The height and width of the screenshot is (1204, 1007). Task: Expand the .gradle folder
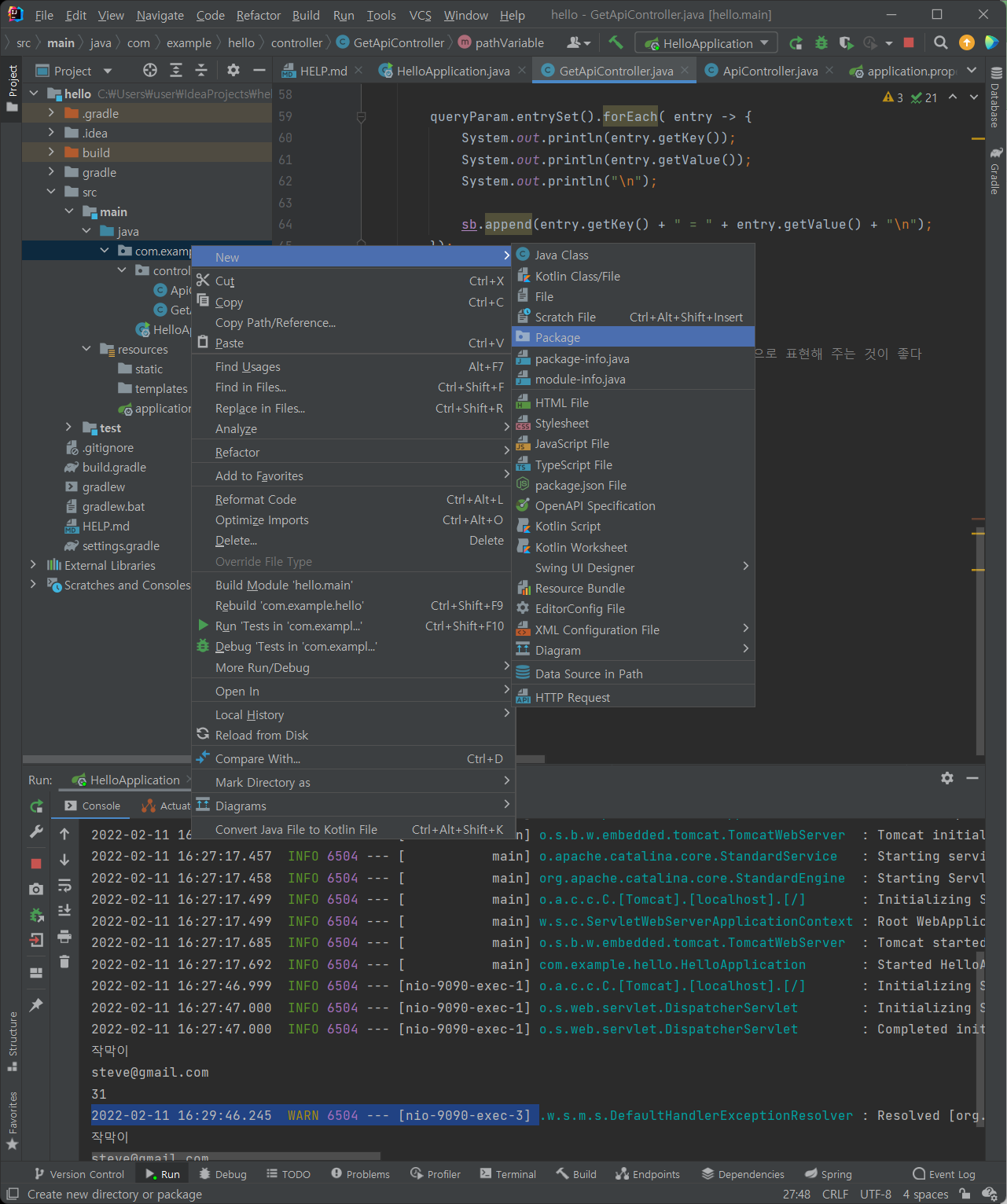[51, 113]
